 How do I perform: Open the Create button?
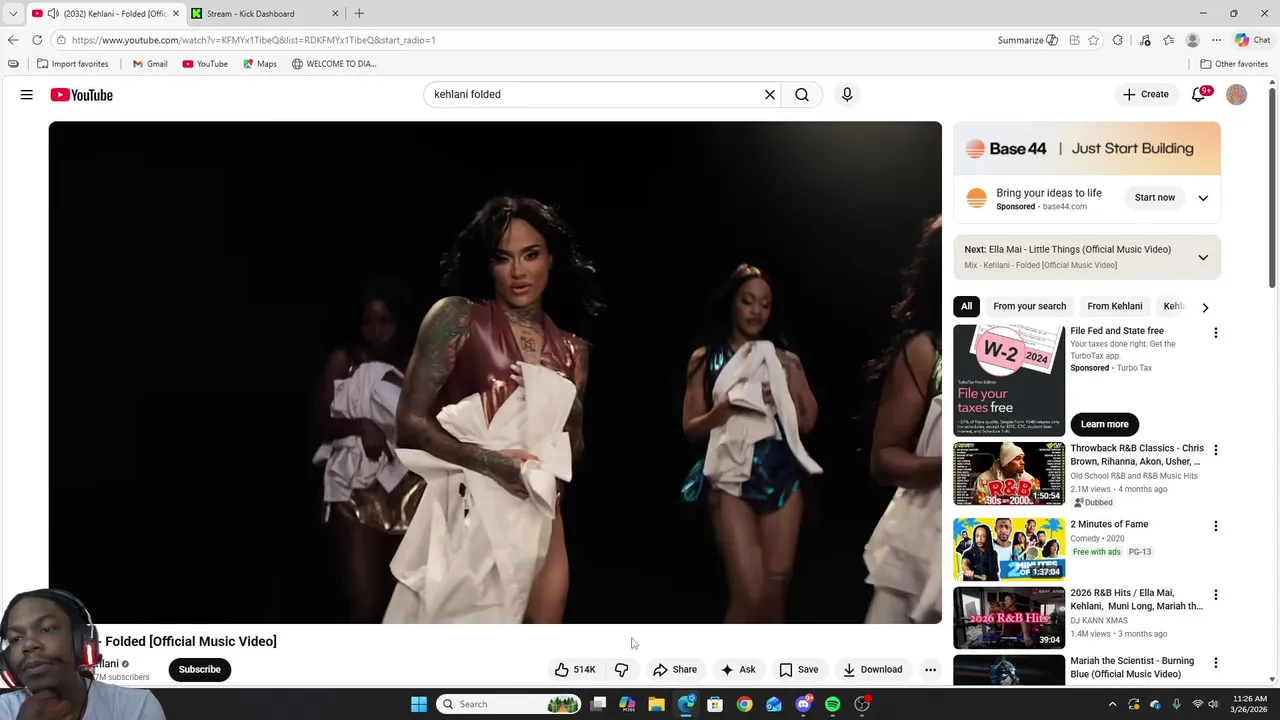click(1146, 94)
